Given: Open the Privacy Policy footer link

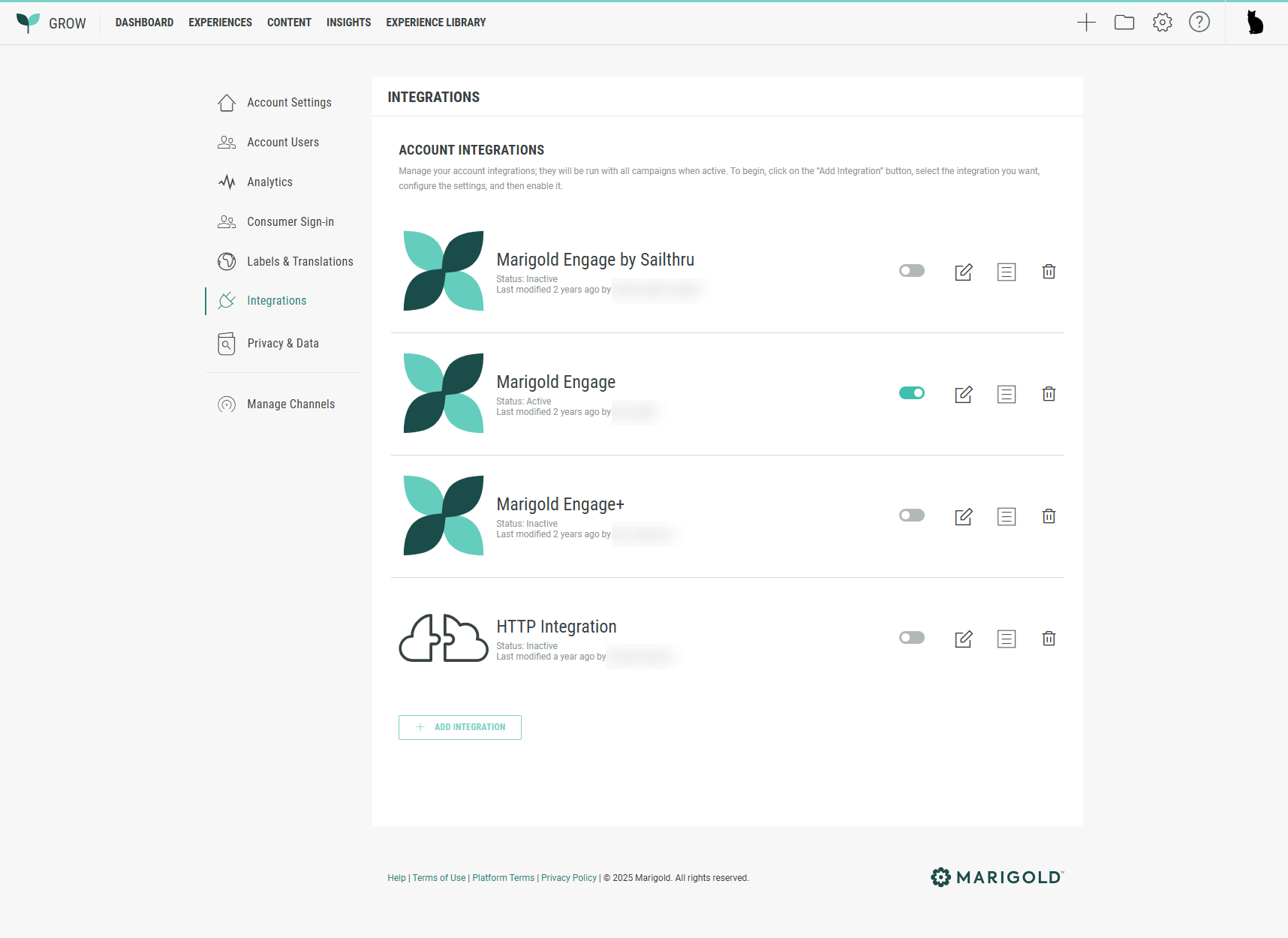Looking at the screenshot, I should tap(568, 878).
